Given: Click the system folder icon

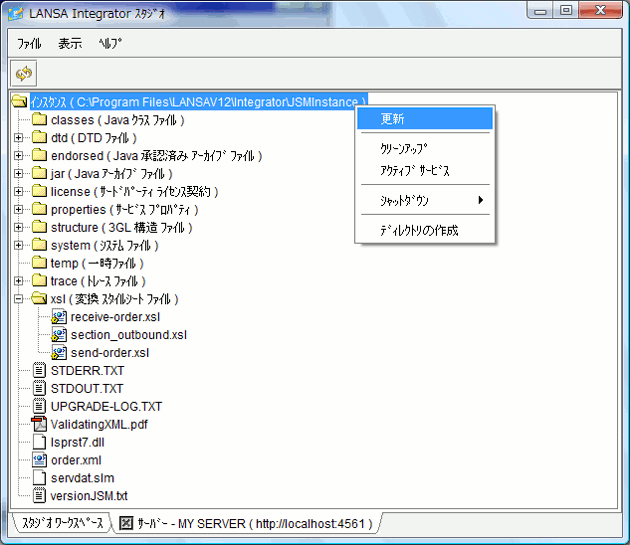Looking at the screenshot, I should tap(39, 245).
